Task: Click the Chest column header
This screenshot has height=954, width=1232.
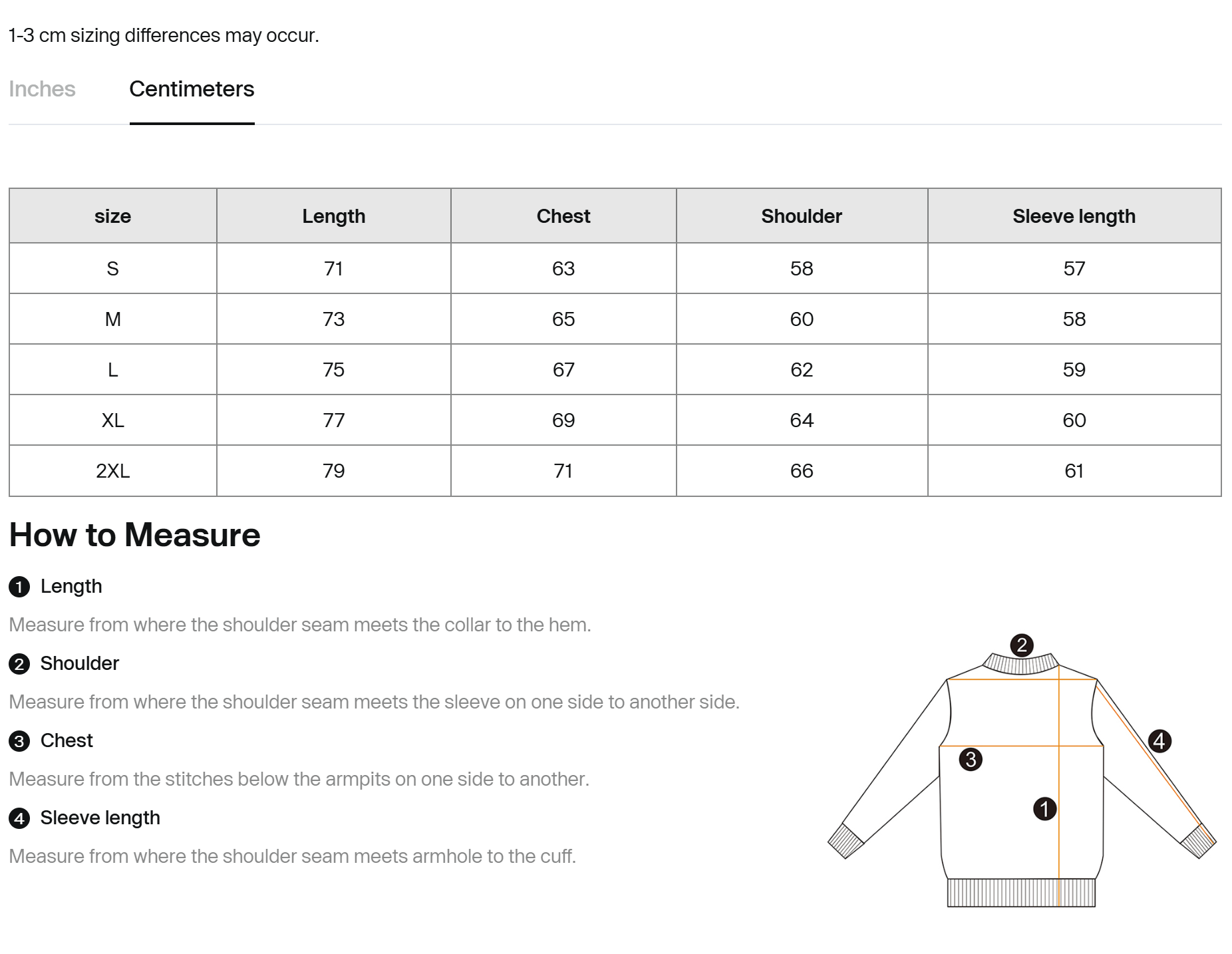Action: click(563, 216)
